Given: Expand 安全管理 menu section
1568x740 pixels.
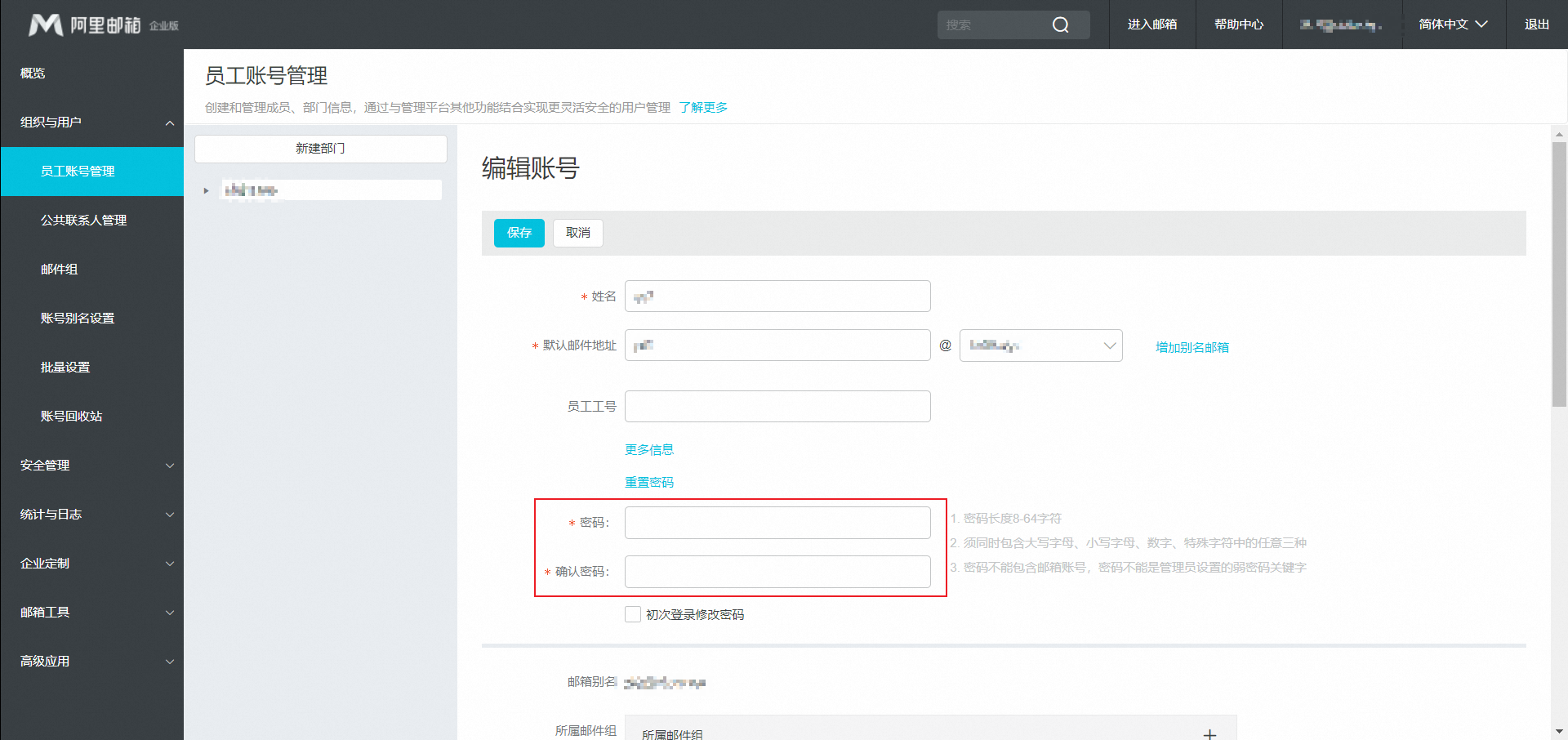Looking at the screenshot, I should [91, 466].
